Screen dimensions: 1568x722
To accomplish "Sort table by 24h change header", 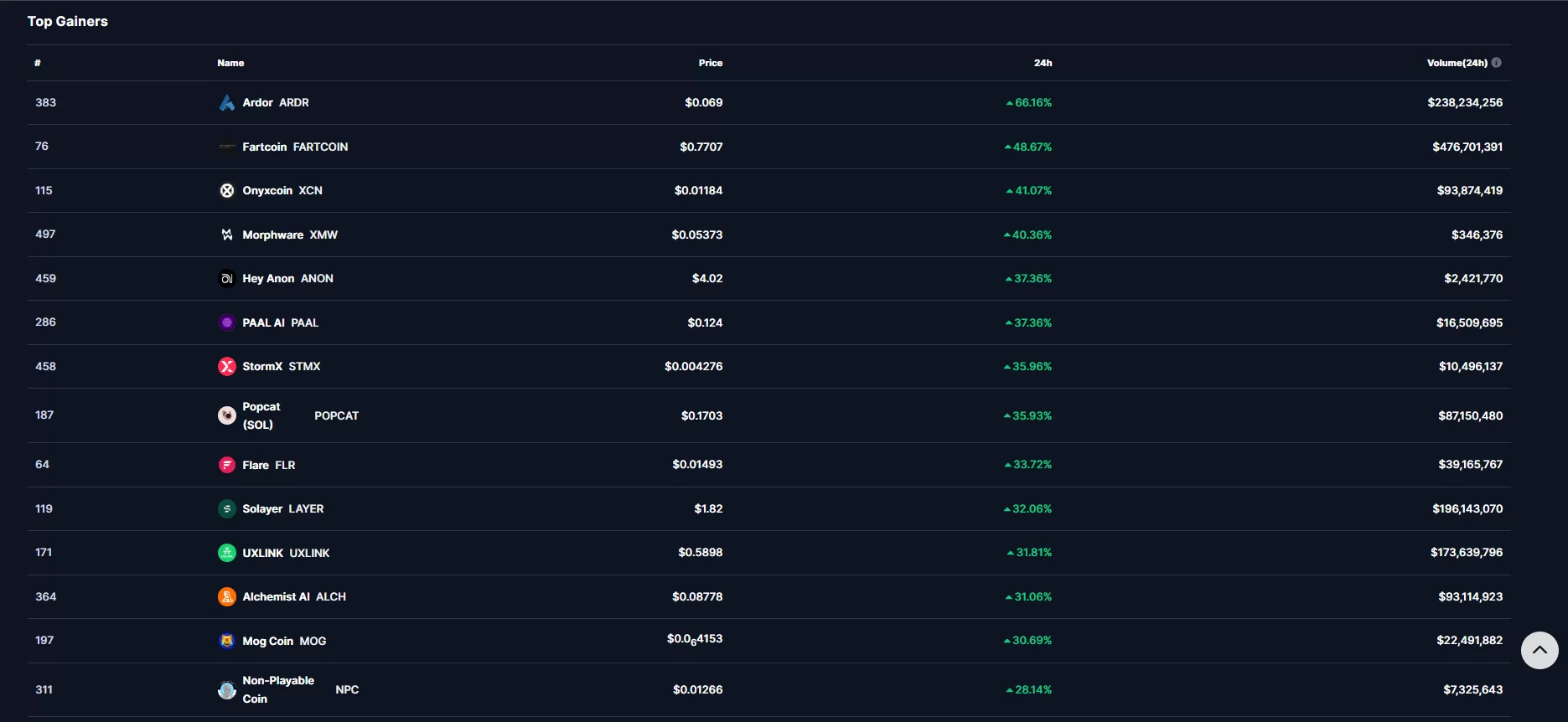I will point(1043,63).
